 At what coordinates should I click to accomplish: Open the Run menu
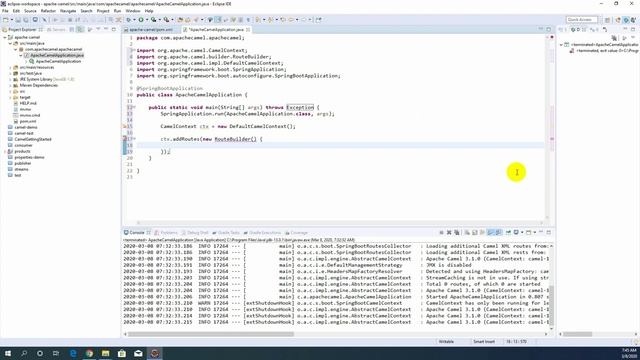(118, 11)
